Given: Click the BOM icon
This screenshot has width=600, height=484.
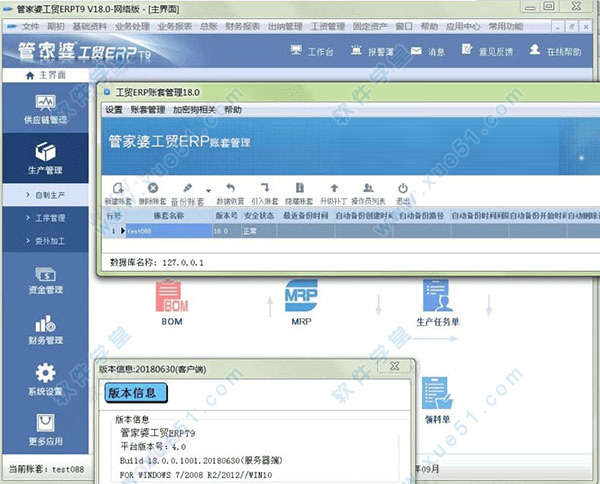Looking at the screenshot, I should click(172, 296).
